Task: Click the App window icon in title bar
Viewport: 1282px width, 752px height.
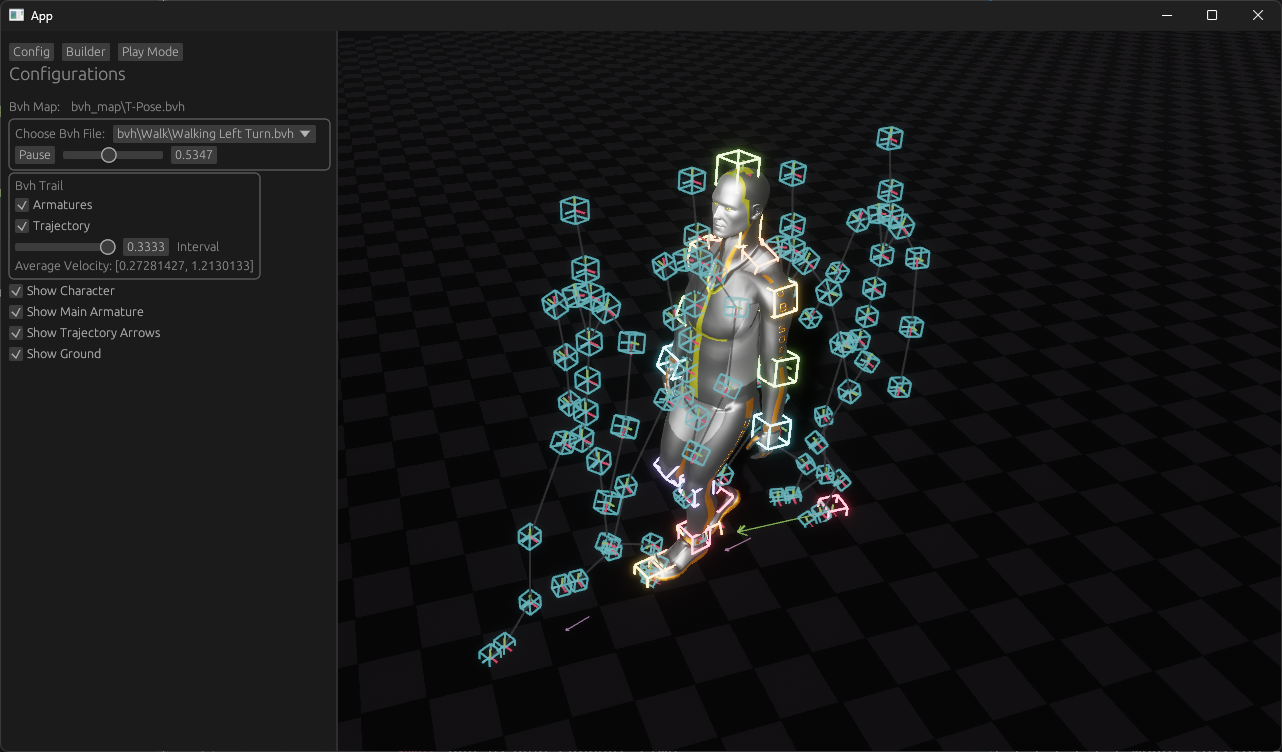Action: tap(16, 15)
